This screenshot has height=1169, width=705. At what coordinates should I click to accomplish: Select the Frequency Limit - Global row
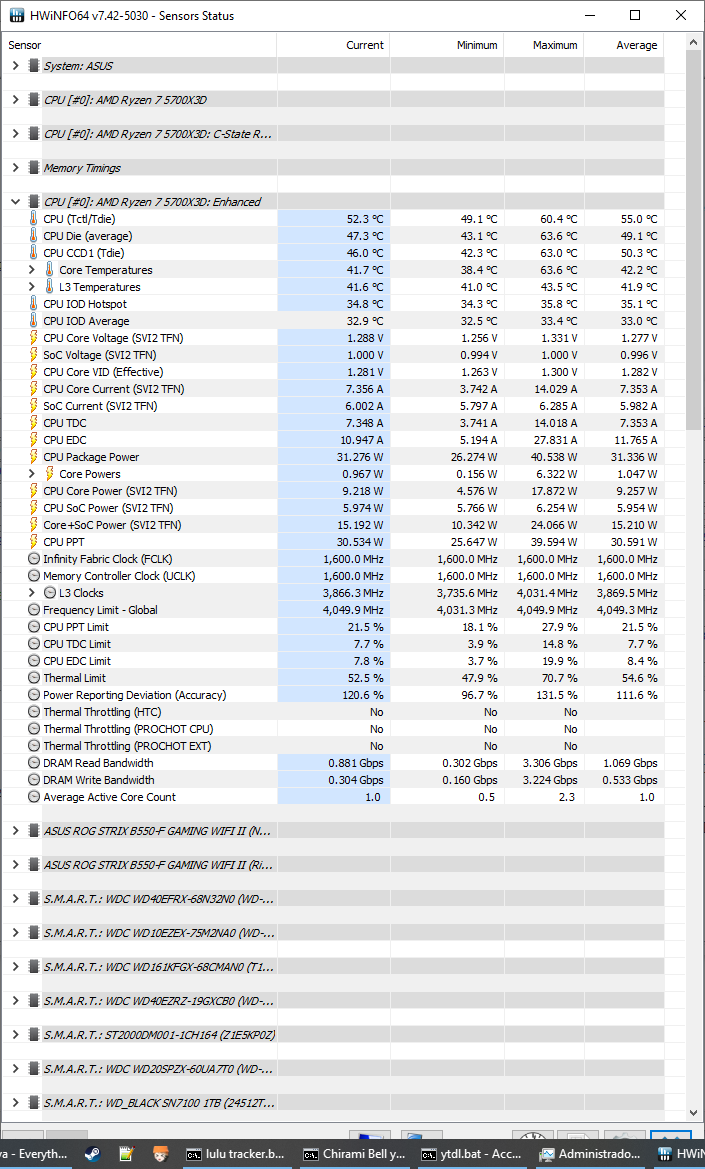point(333,610)
